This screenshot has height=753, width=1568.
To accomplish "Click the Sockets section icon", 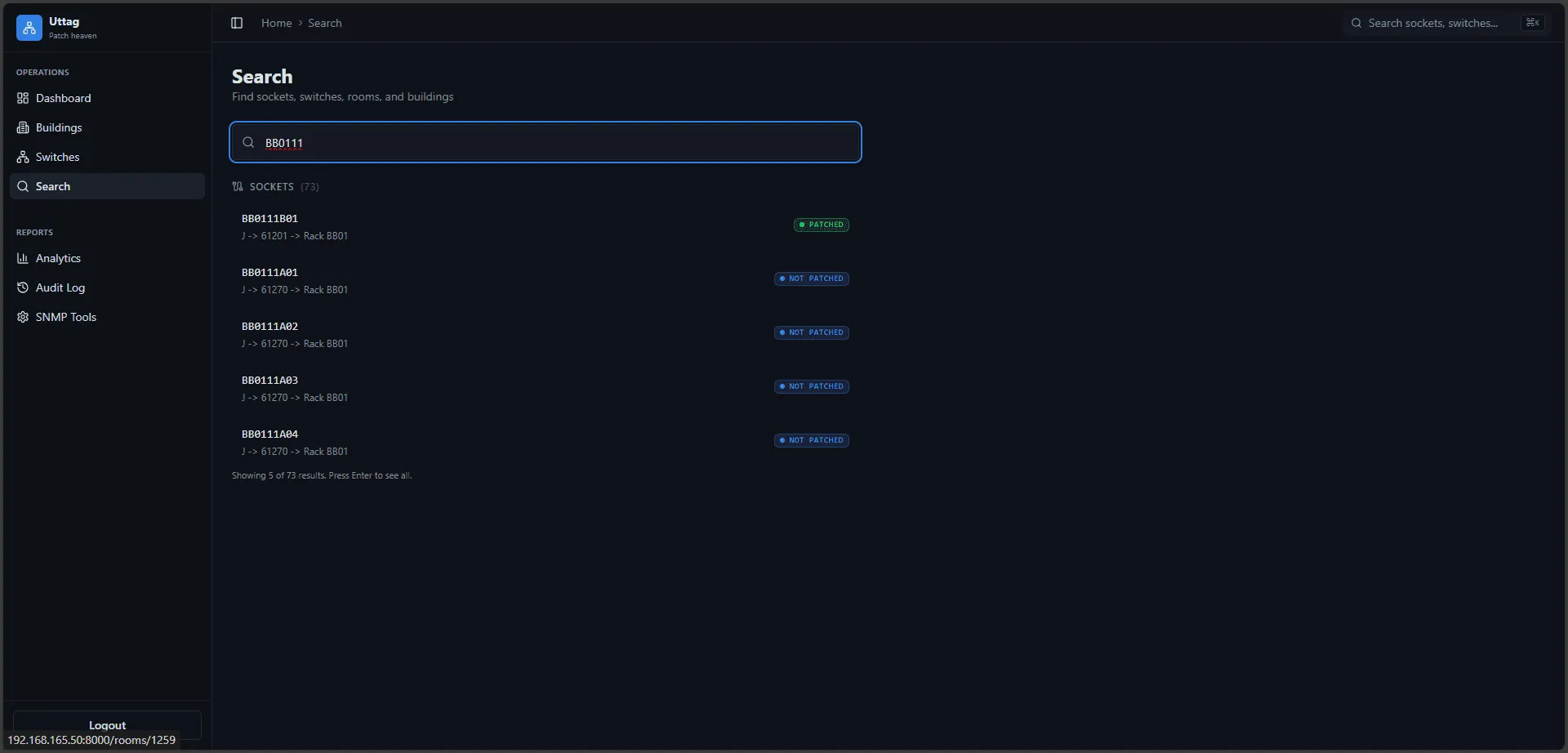I will tap(238, 186).
